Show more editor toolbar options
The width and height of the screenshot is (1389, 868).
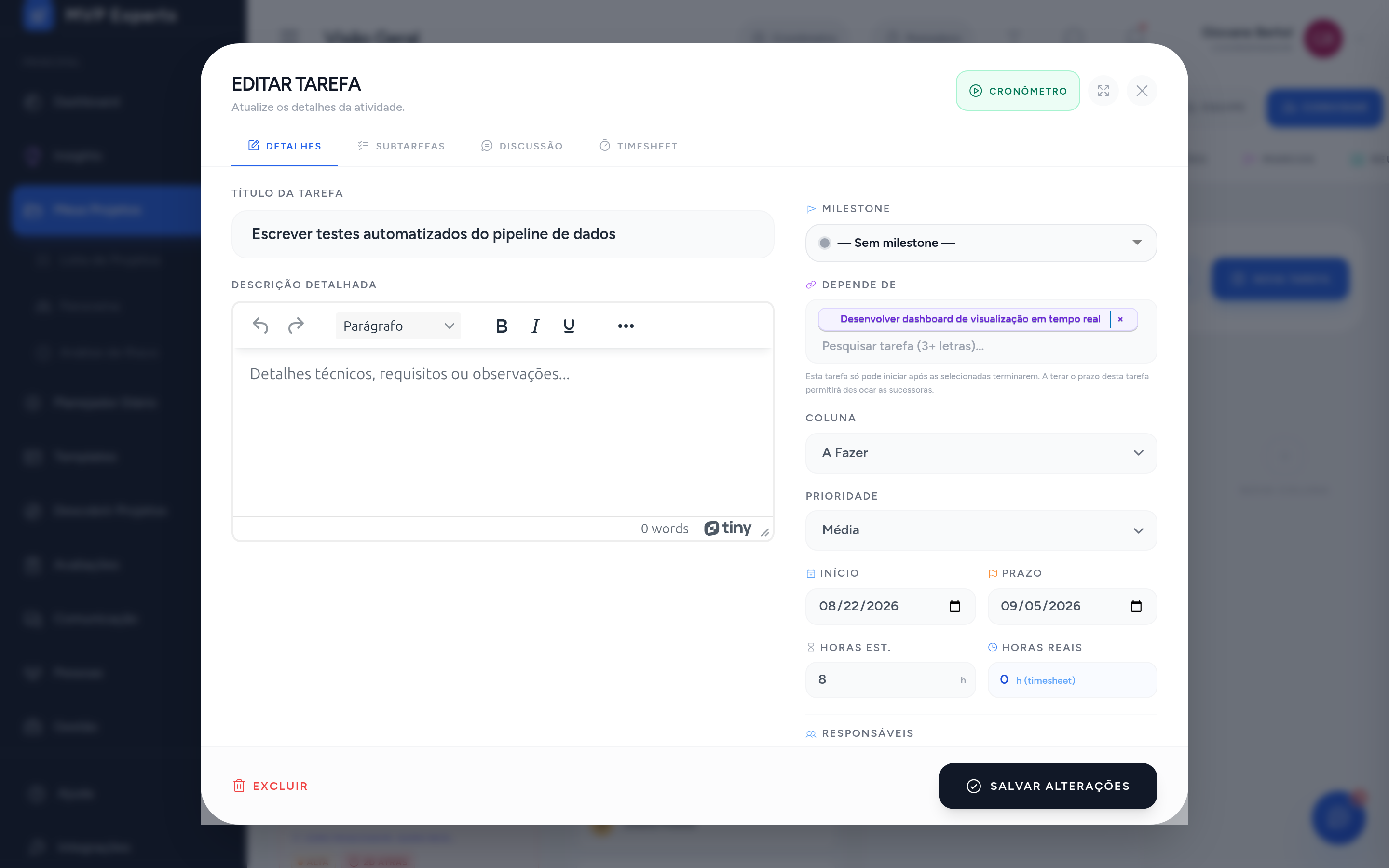[626, 325]
